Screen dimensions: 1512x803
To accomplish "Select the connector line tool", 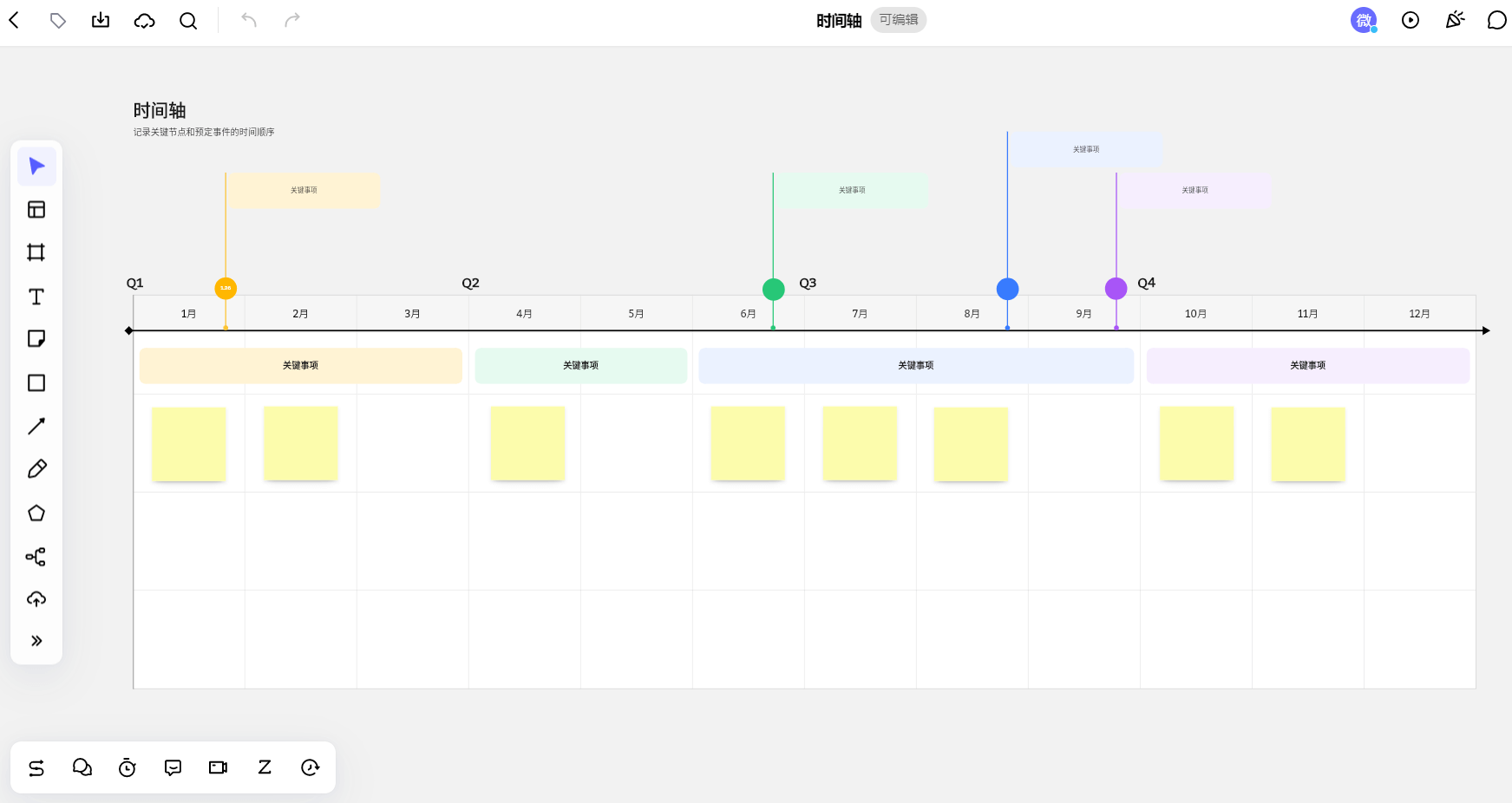I will 36,426.
